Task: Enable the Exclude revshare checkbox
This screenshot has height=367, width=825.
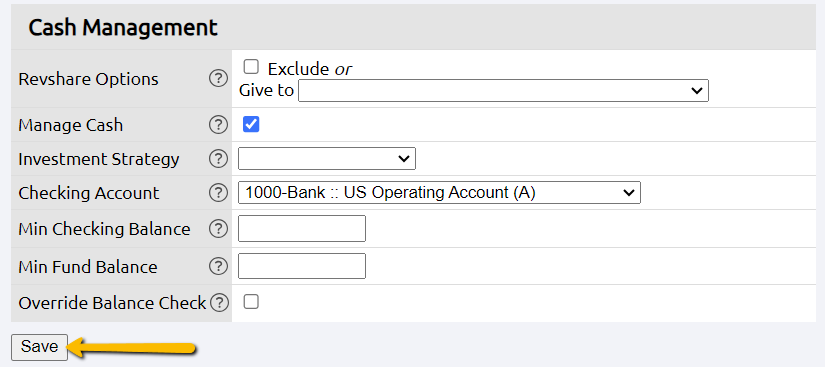Action: [x=251, y=67]
